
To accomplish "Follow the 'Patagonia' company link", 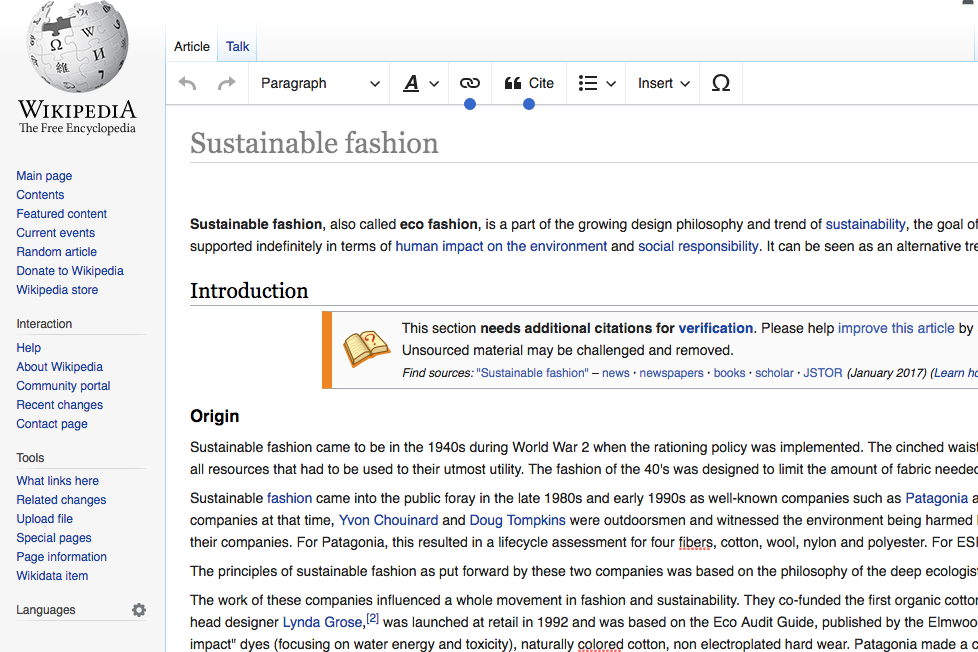I will point(936,499).
